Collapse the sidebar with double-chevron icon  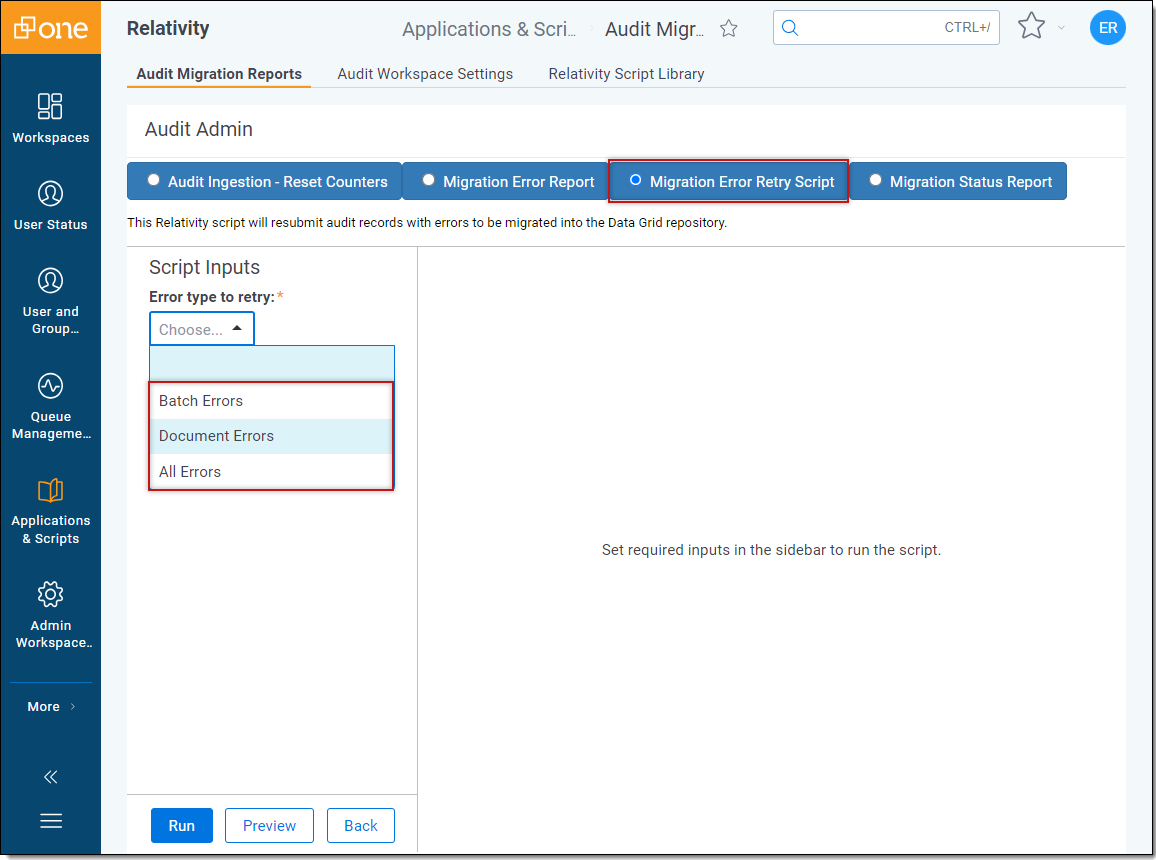click(x=50, y=777)
